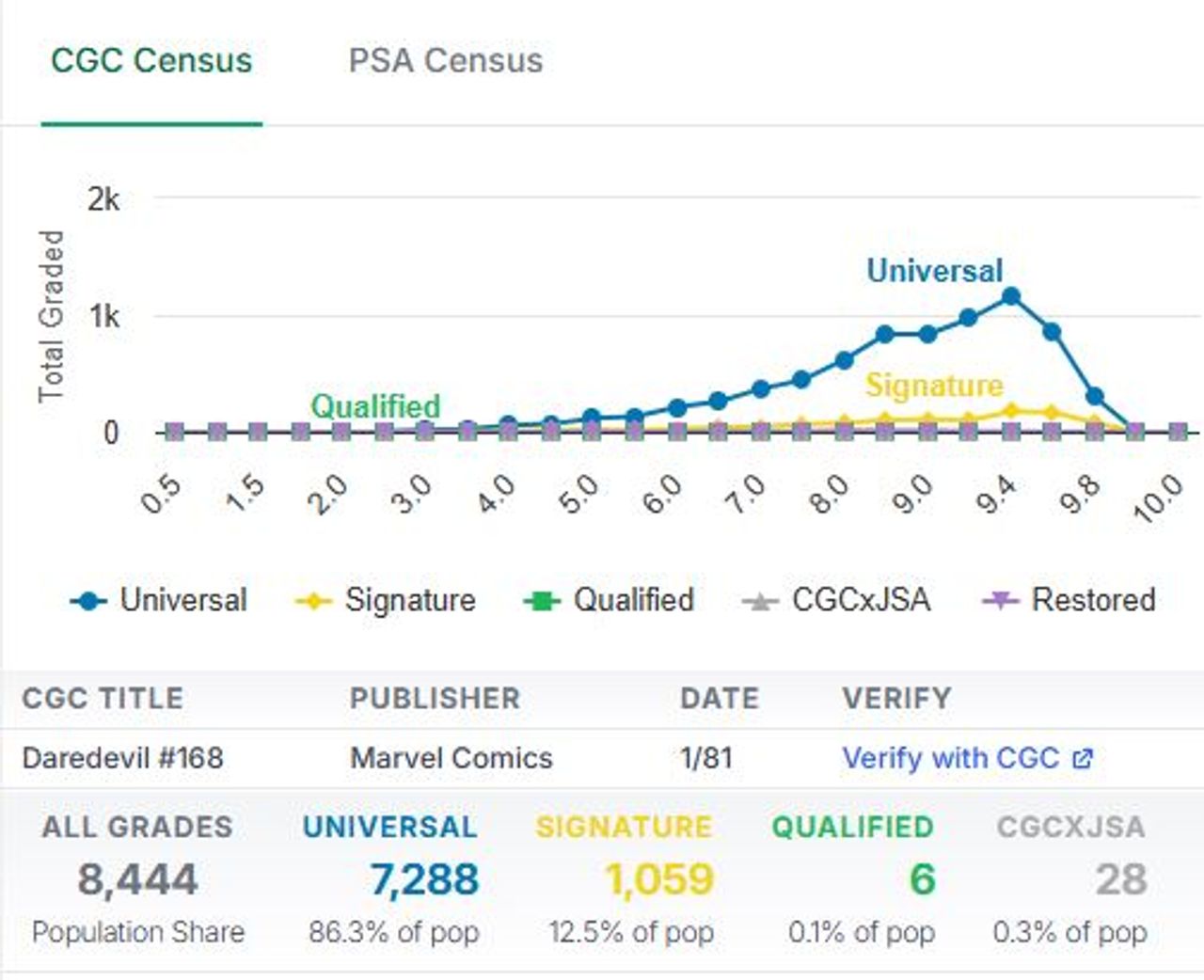Click the external link icon beside Verify
Screen dimensions: 1204x980
[x=1083, y=758]
